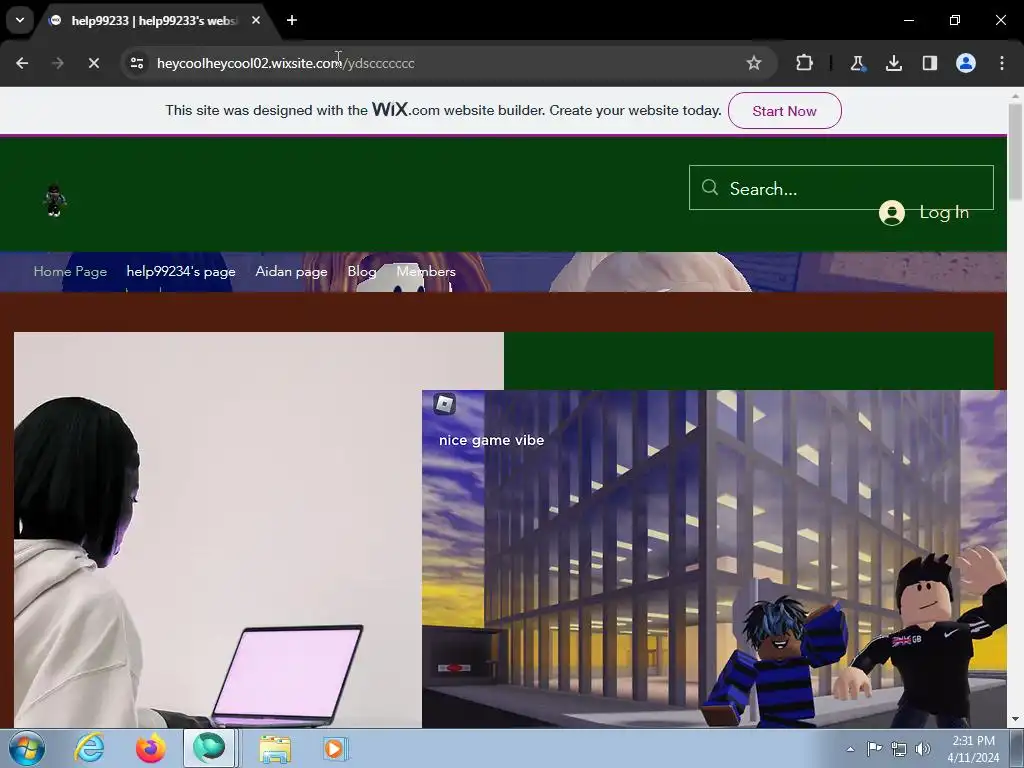Viewport: 1024px width, 768px height.
Task: View site information icon in address bar
Action: point(137,63)
